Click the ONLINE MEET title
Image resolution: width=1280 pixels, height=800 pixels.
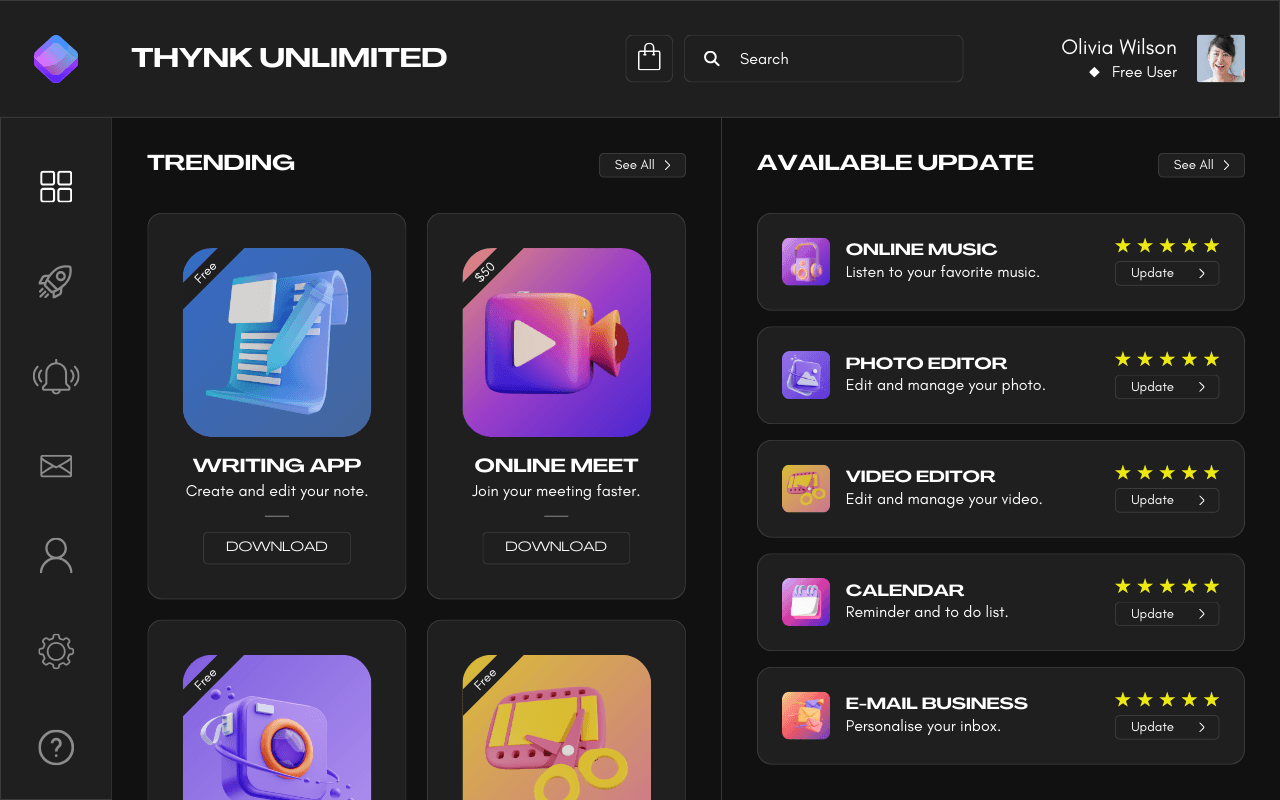[x=556, y=465]
